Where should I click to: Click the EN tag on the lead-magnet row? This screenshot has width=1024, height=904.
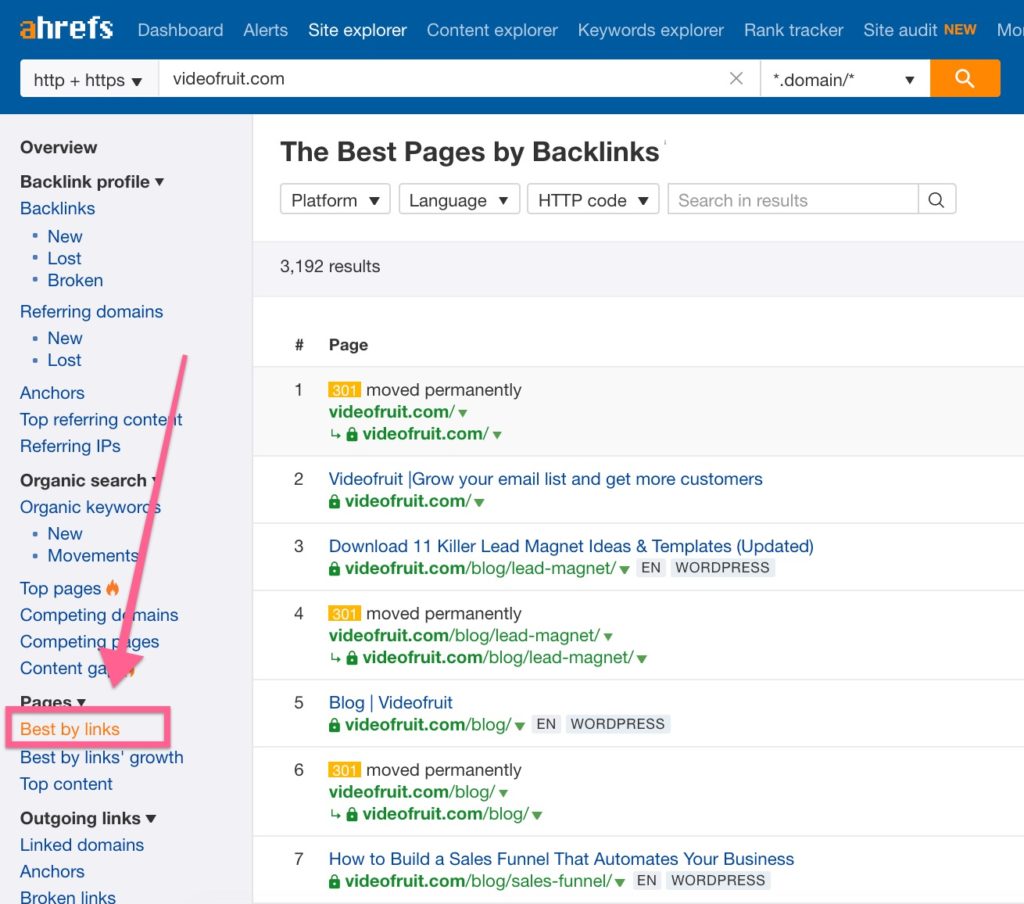tap(650, 568)
